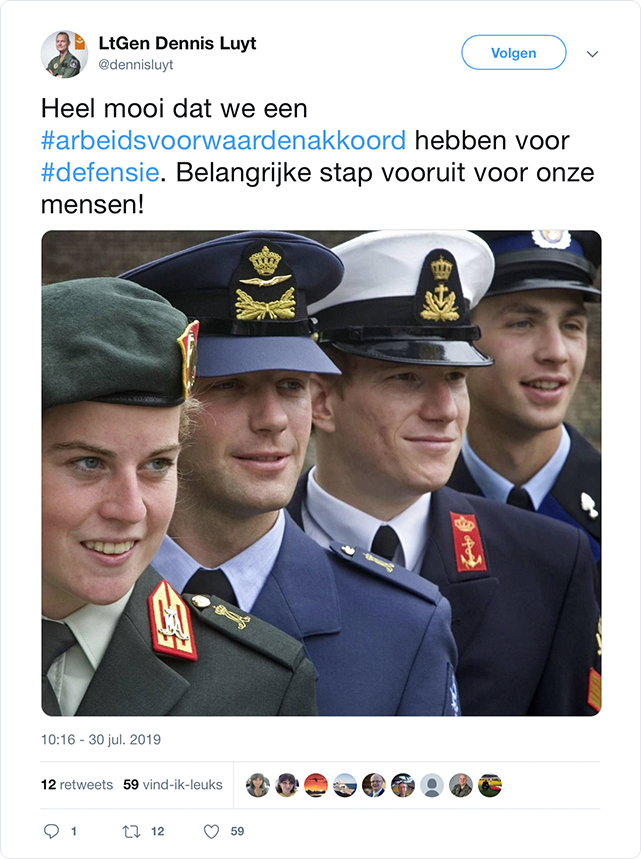Open the last liker avatar in row
Viewport: 641px width, 859px height.
[490, 785]
